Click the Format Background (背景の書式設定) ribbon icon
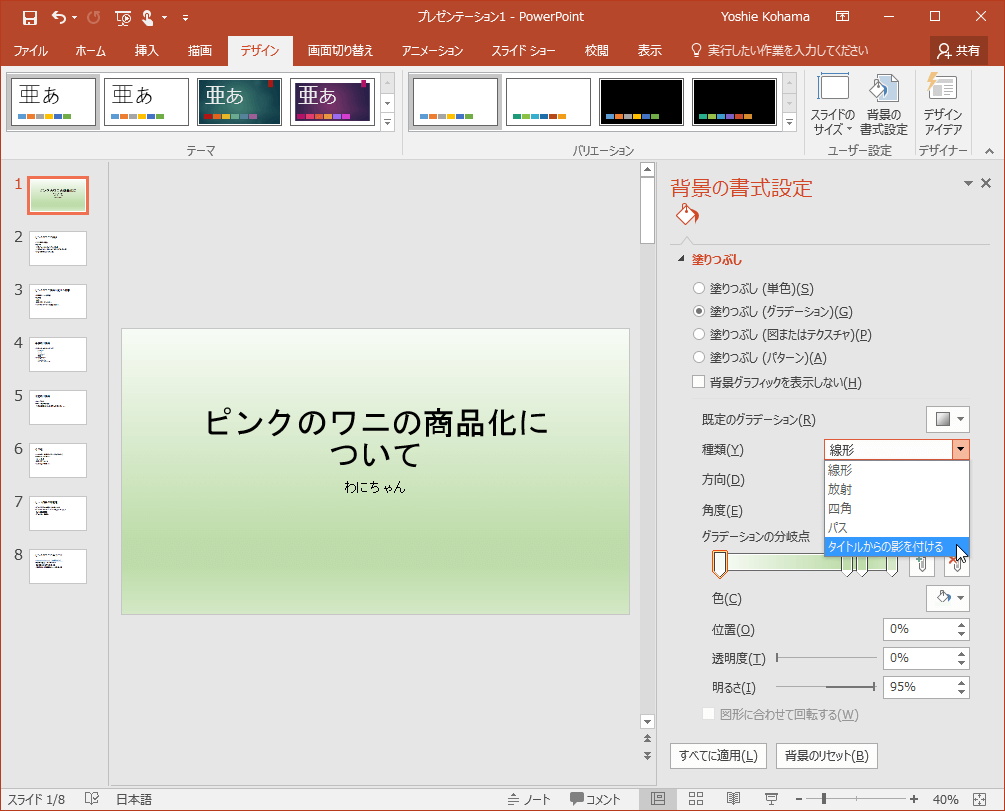The width and height of the screenshot is (1005, 811). click(884, 105)
